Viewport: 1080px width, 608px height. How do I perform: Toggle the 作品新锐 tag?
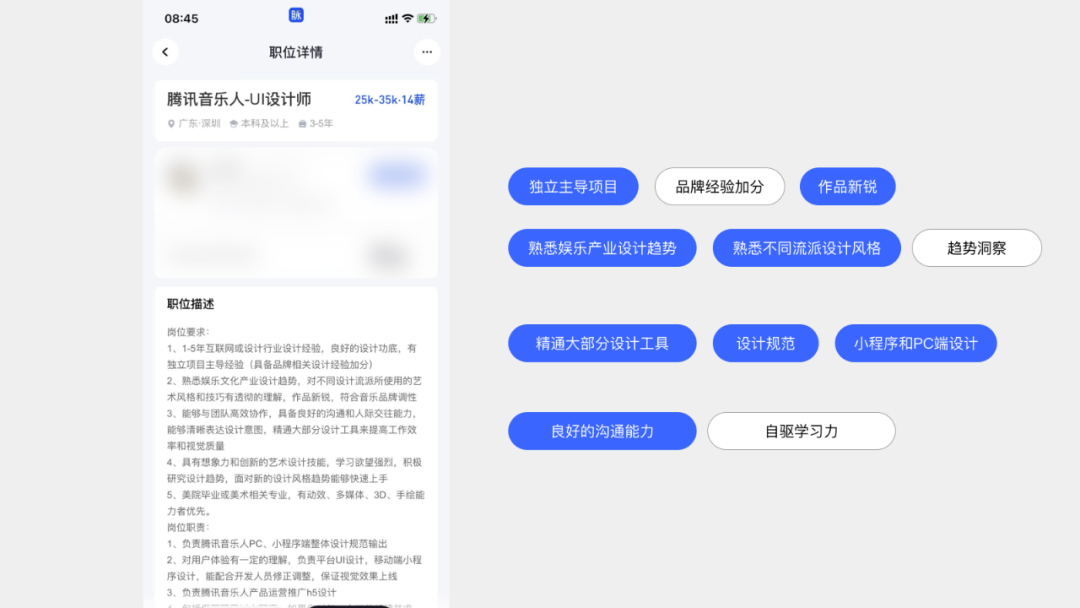click(847, 187)
